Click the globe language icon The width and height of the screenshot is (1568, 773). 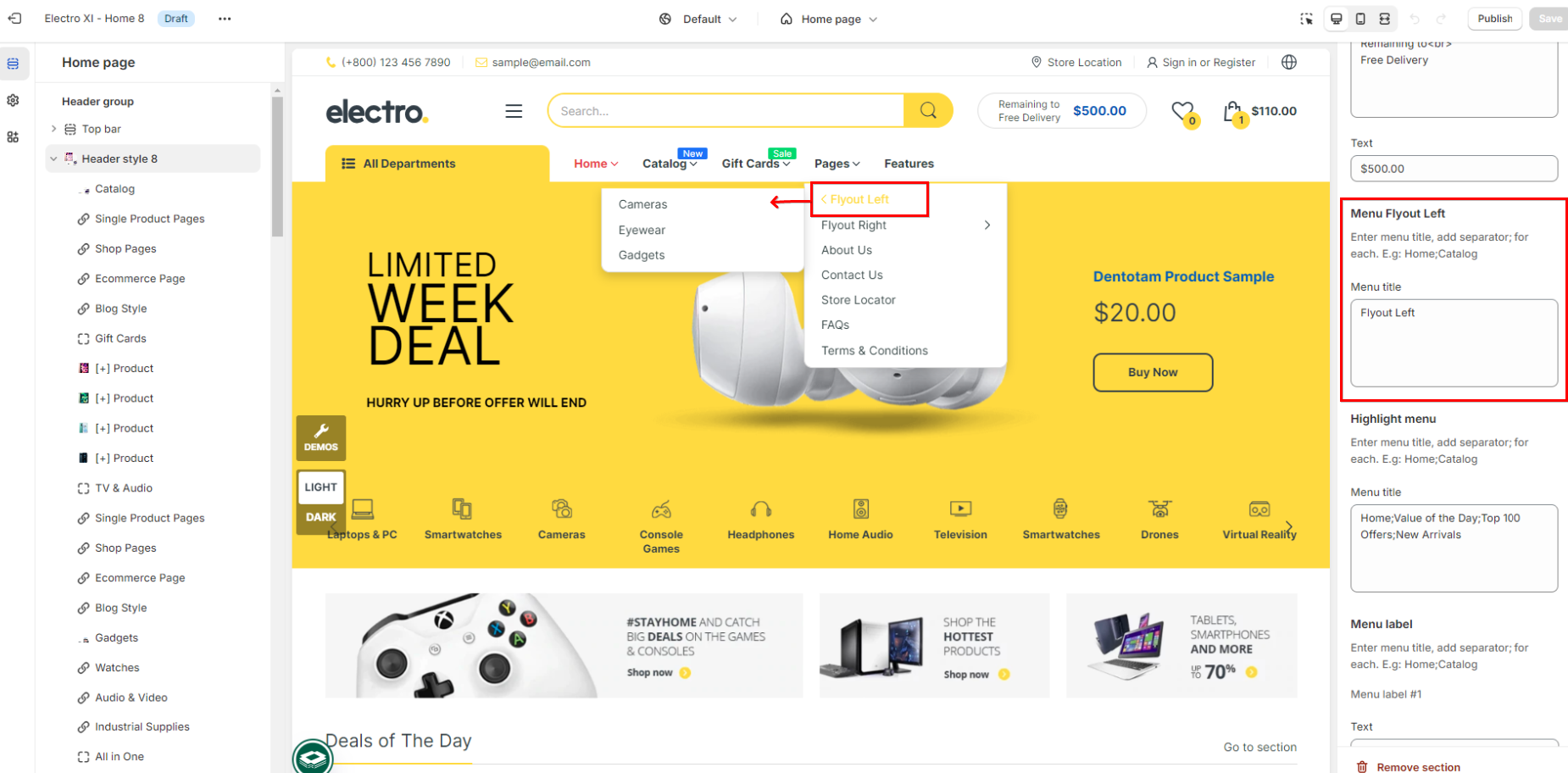pos(1289,62)
